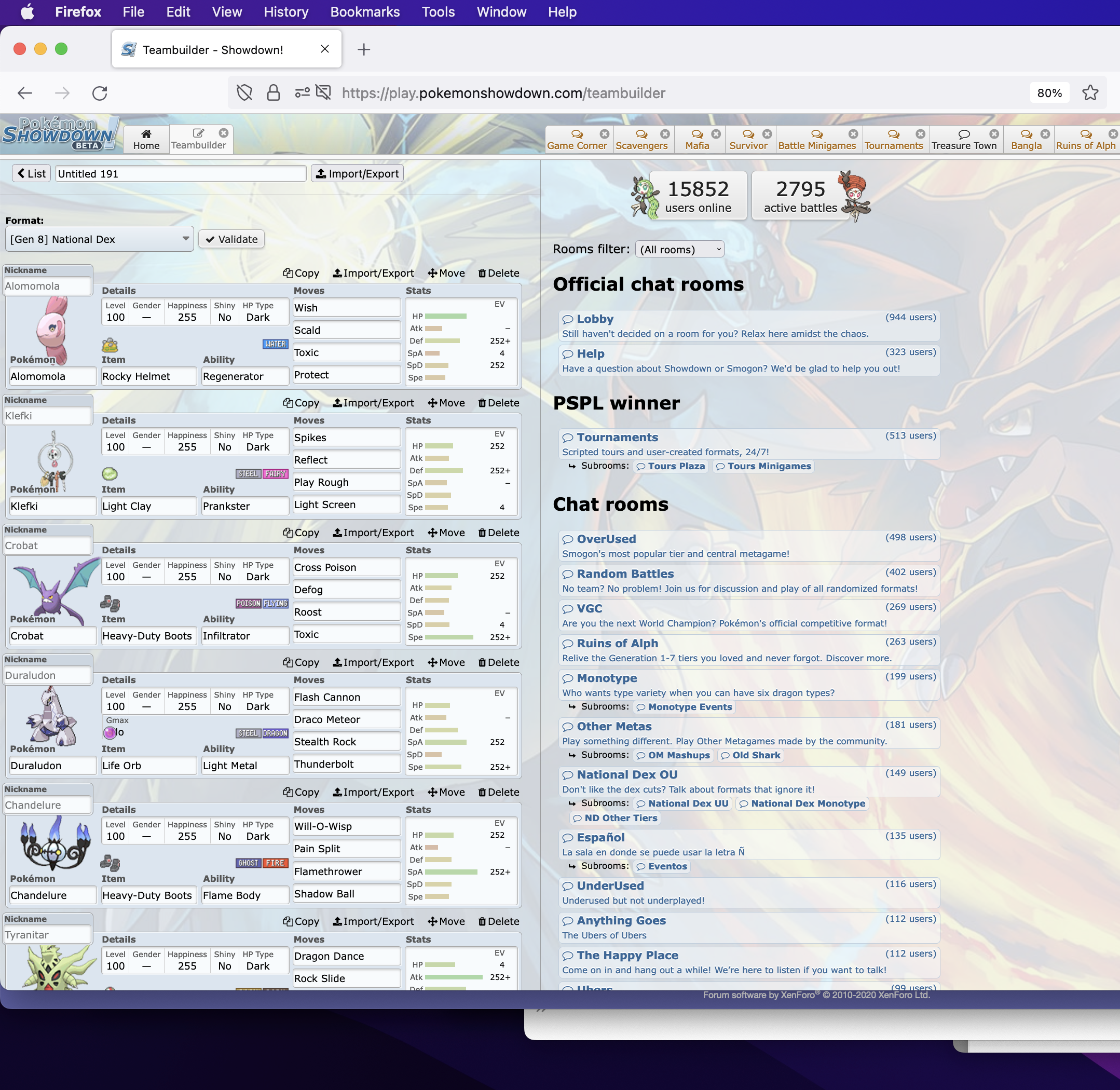Delete the Klefki set

click(x=498, y=403)
